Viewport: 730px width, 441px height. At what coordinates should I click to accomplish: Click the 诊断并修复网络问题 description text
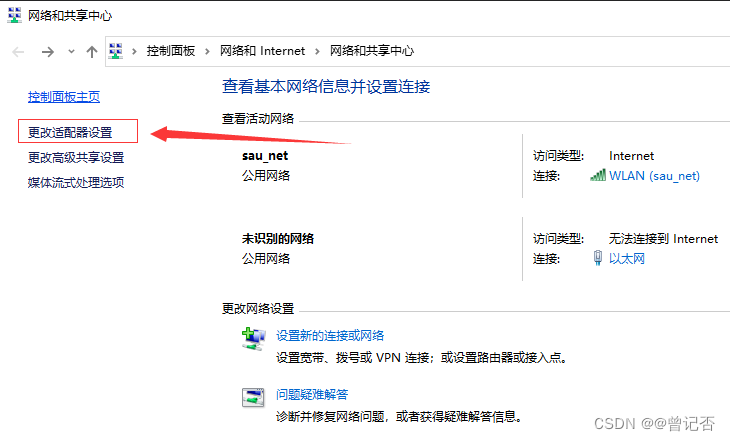click(399, 416)
